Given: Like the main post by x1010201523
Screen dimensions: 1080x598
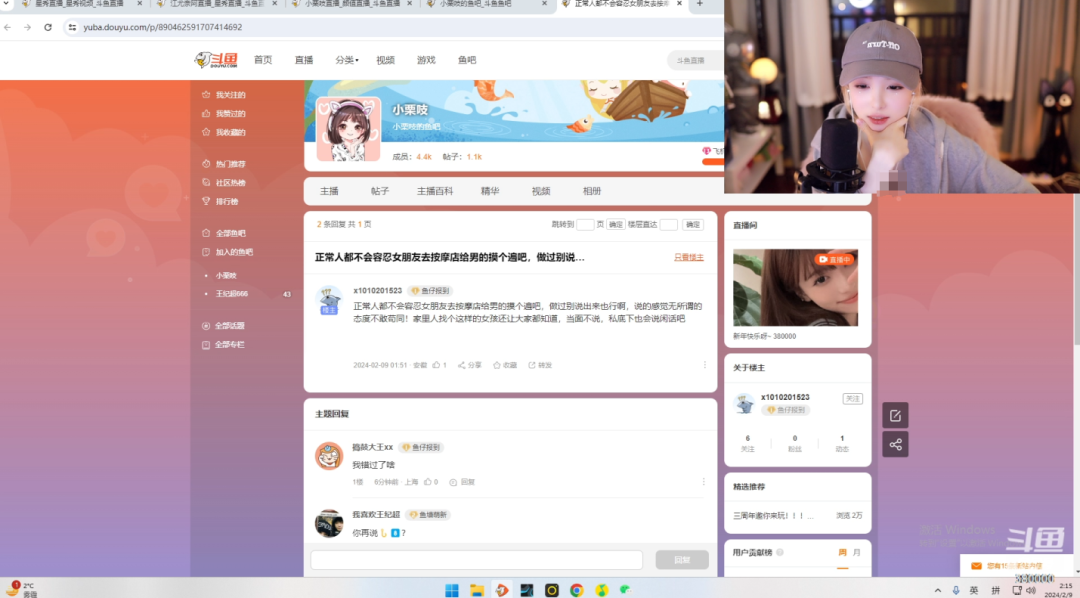Looking at the screenshot, I should 439,365.
